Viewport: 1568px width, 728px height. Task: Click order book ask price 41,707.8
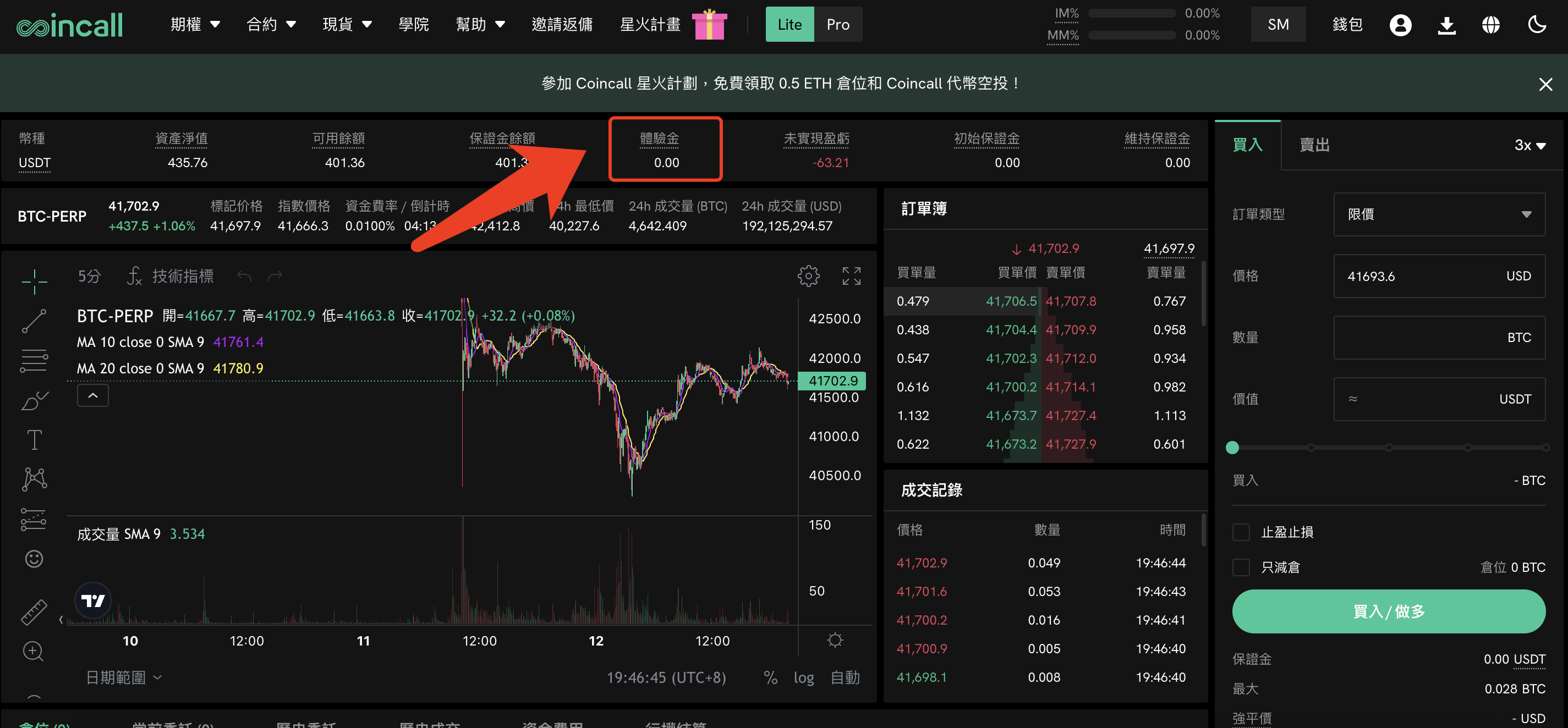pos(1071,301)
